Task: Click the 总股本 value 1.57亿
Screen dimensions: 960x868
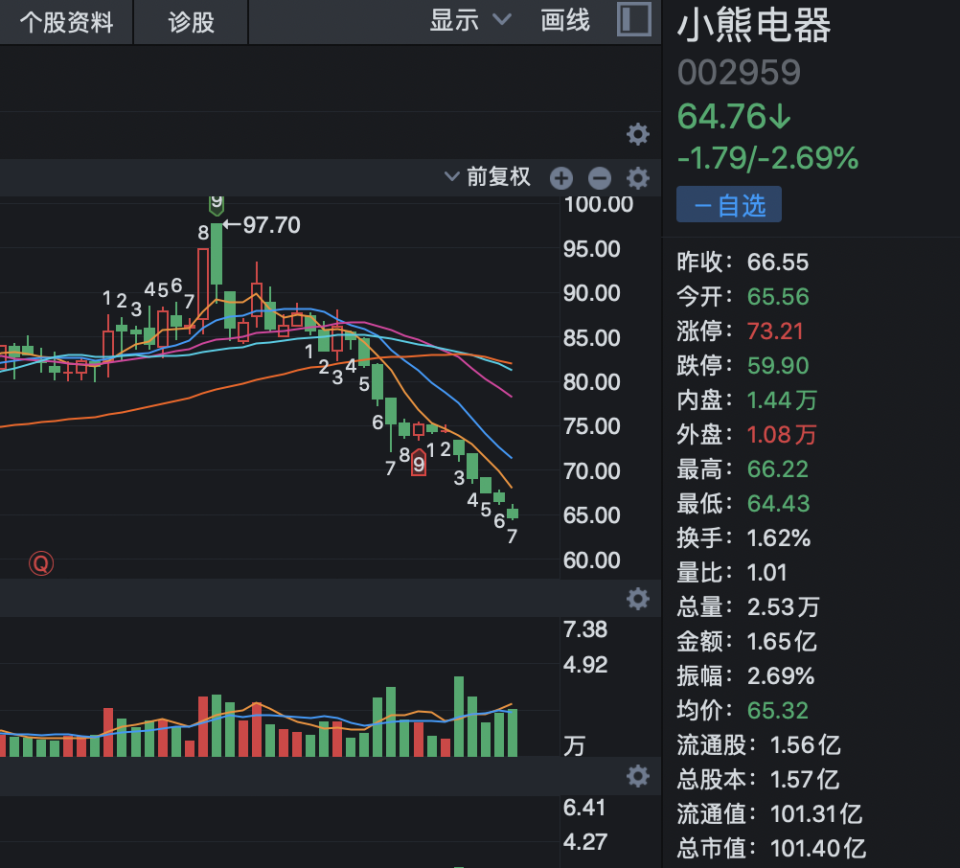Action: (x=804, y=780)
